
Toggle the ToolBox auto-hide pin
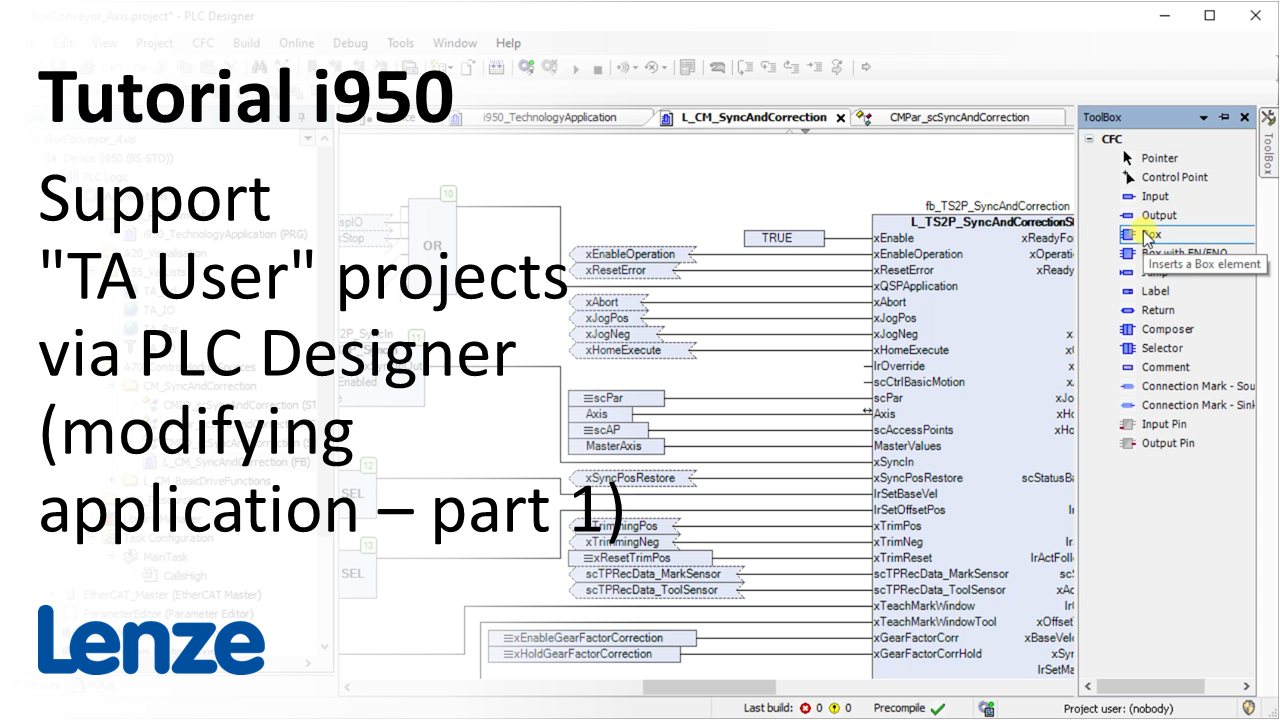coord(1225,117)
